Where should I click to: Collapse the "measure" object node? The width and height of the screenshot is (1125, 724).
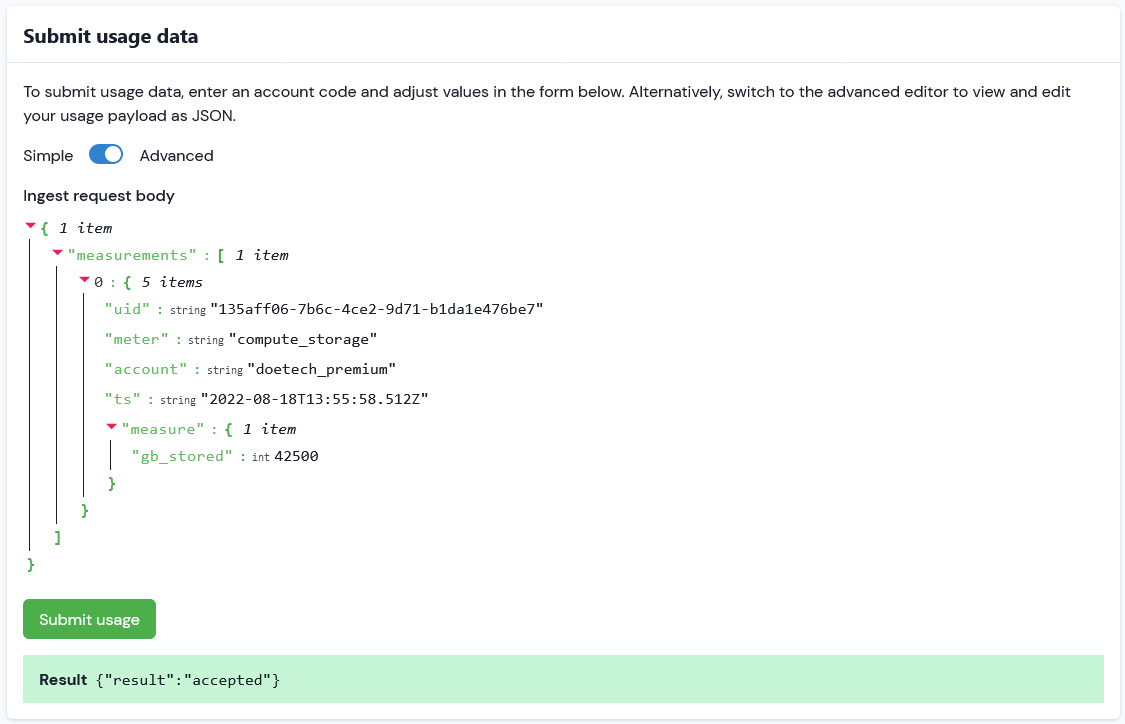(x=111, y=427)
